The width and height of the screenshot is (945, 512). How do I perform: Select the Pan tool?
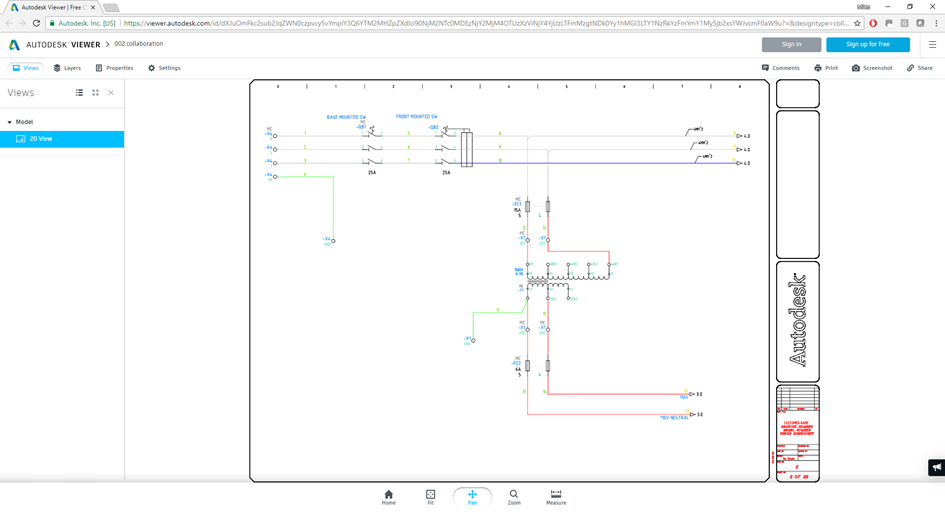(472, 497)
